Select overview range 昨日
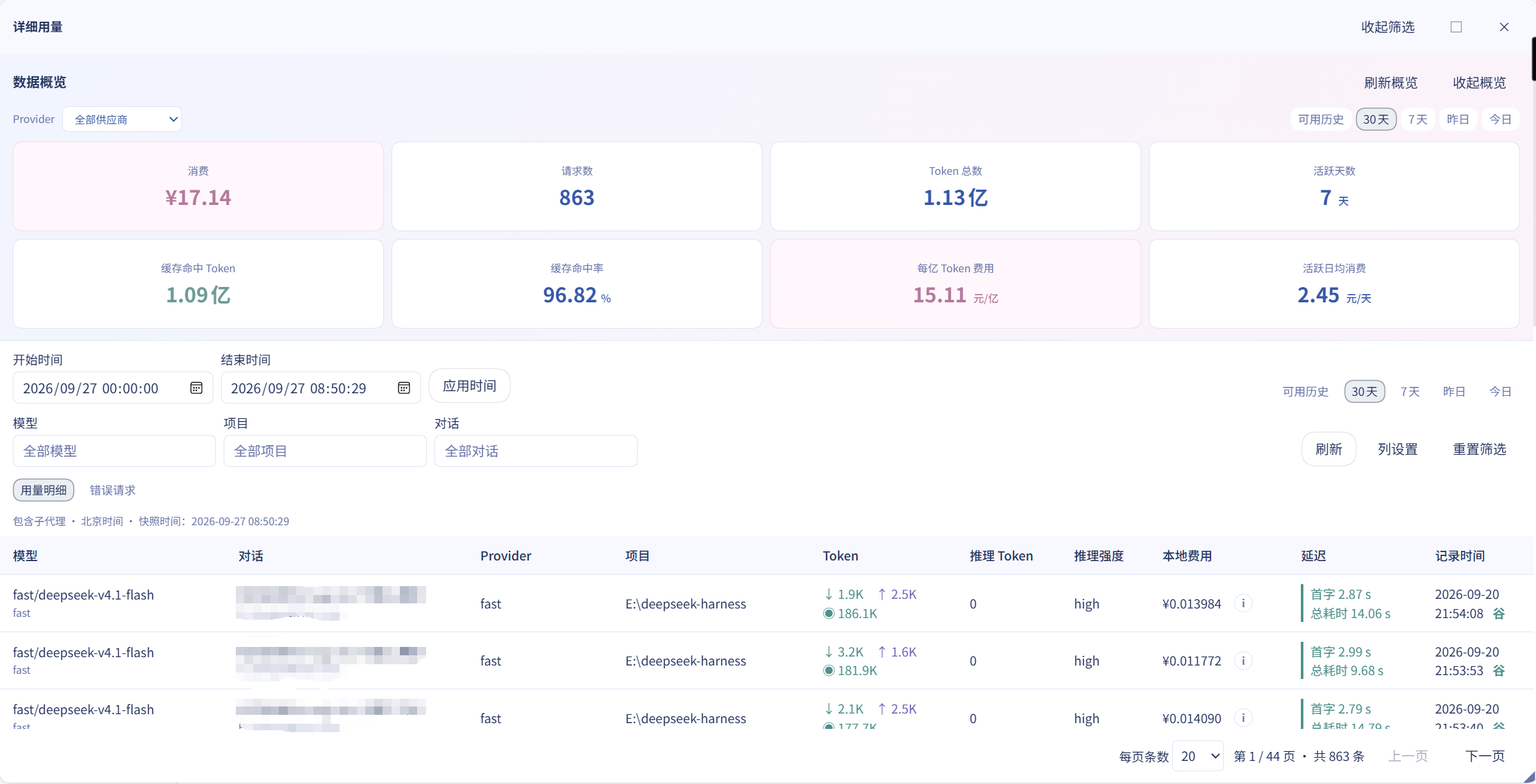 (x=1458, y=119)
